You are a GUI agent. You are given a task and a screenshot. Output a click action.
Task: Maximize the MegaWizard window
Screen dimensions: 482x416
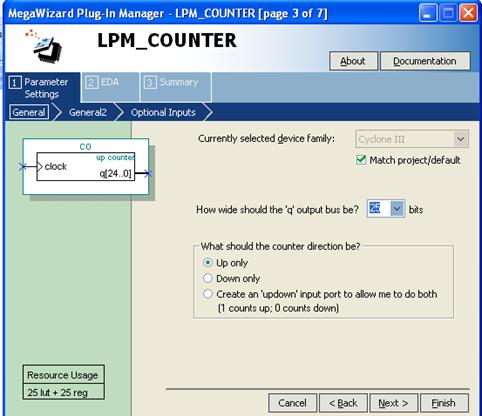point(448,14)
